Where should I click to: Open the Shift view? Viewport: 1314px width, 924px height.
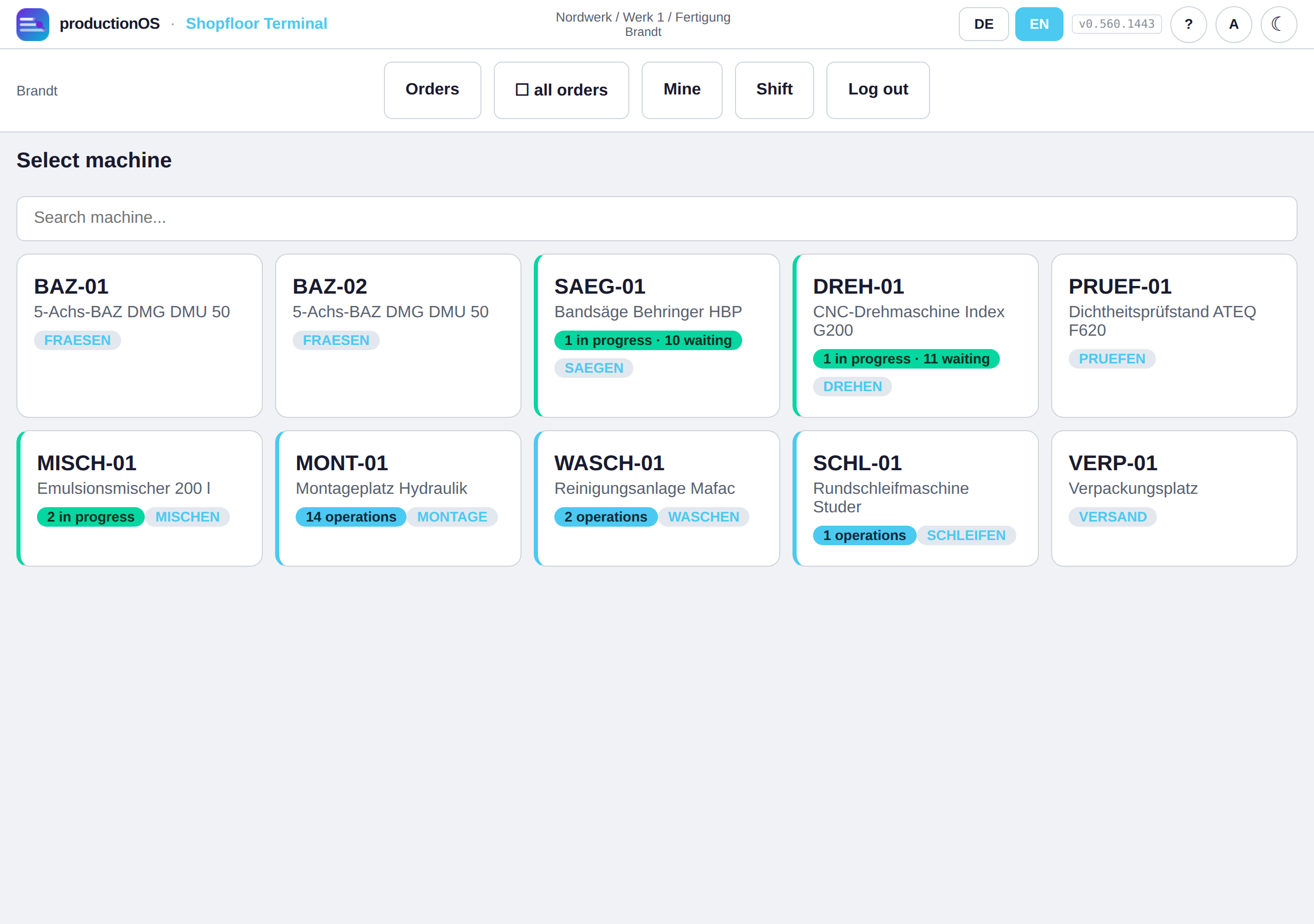(x=774, y=90)
